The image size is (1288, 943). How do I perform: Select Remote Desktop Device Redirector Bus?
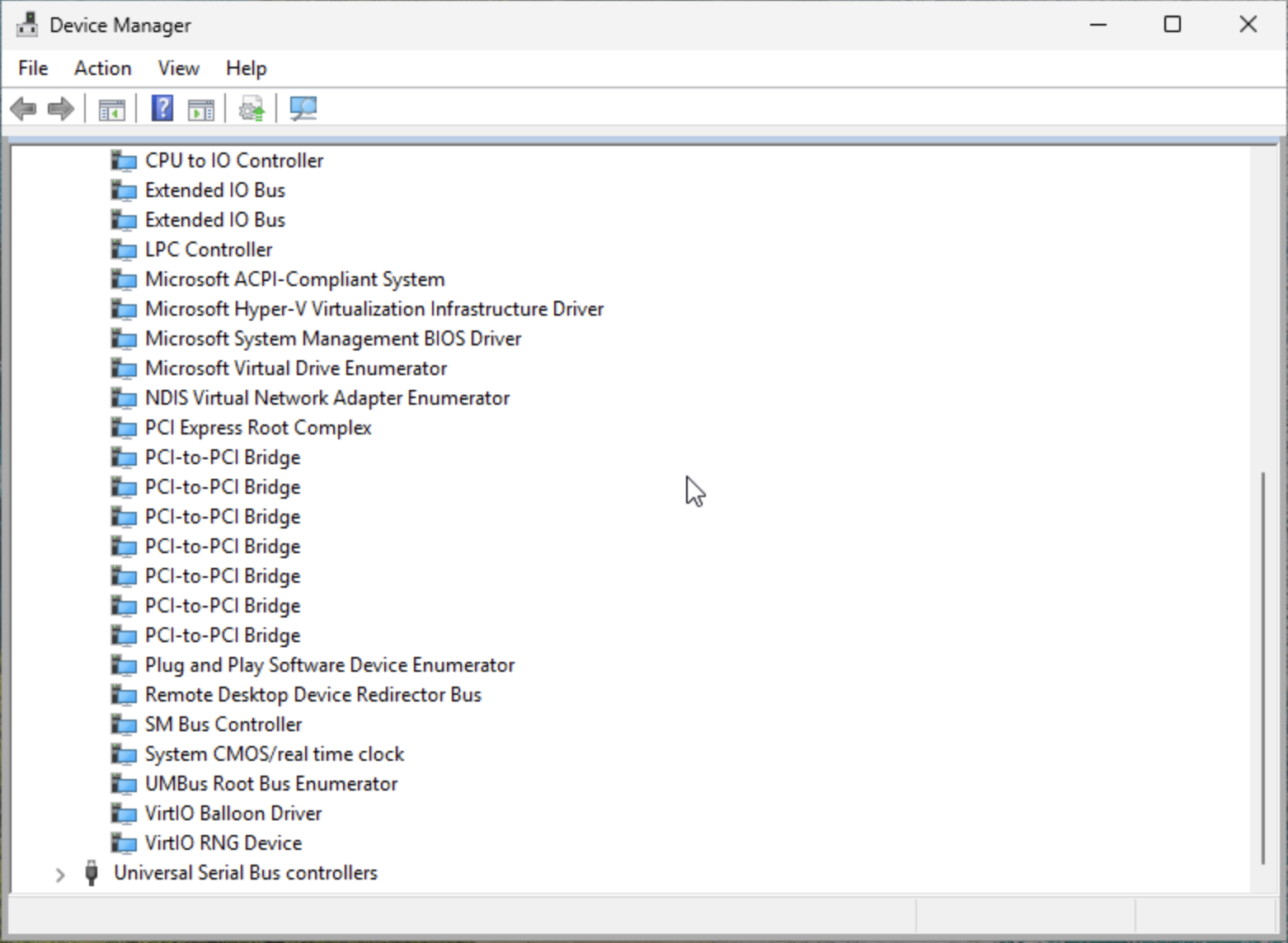pyautogui.click(x=313, y=695)
